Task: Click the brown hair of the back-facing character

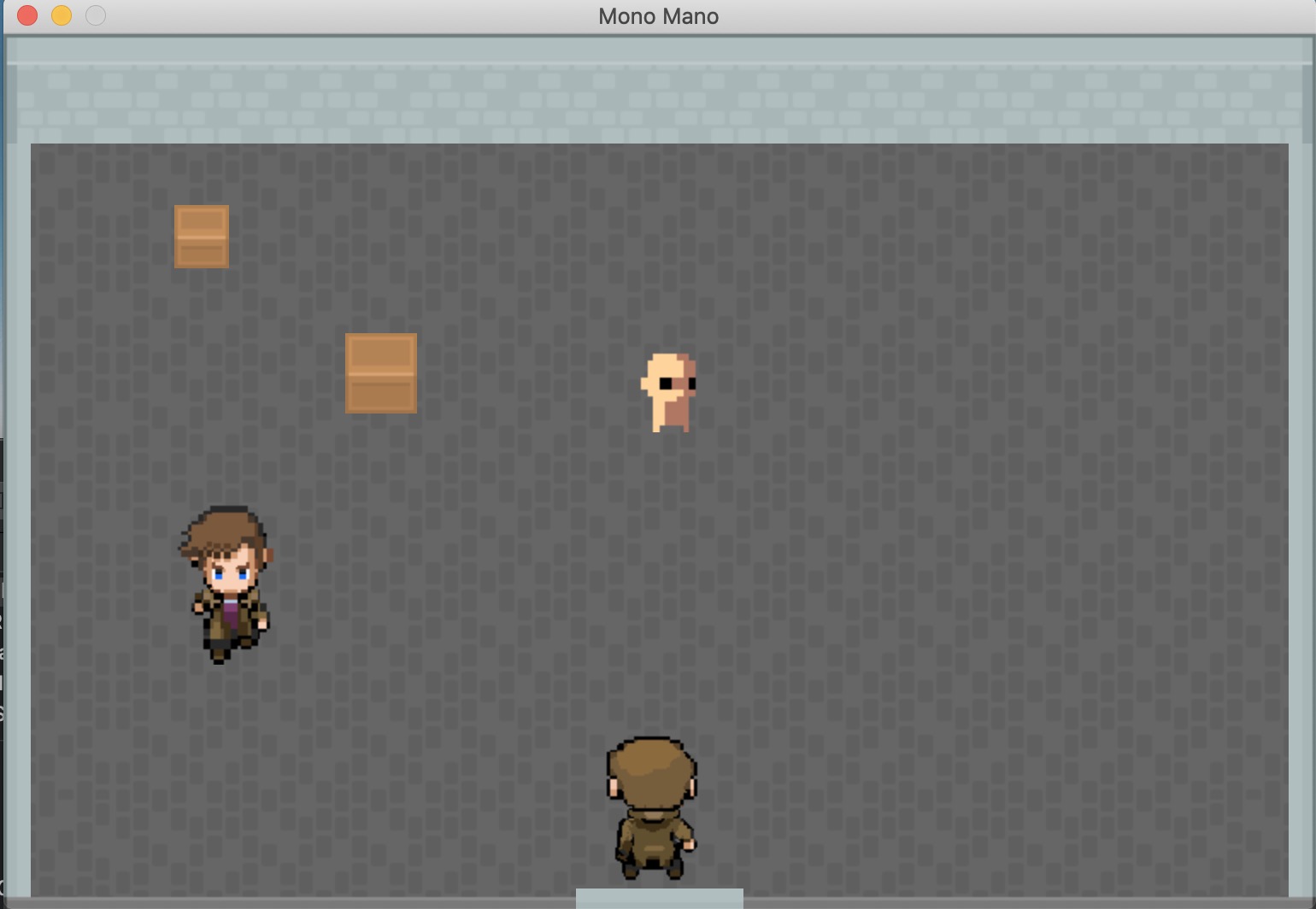Action: tap(651, 765)
